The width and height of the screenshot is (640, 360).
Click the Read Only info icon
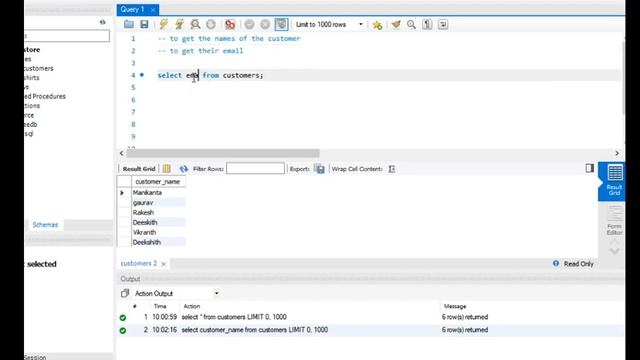click(556, 263)
